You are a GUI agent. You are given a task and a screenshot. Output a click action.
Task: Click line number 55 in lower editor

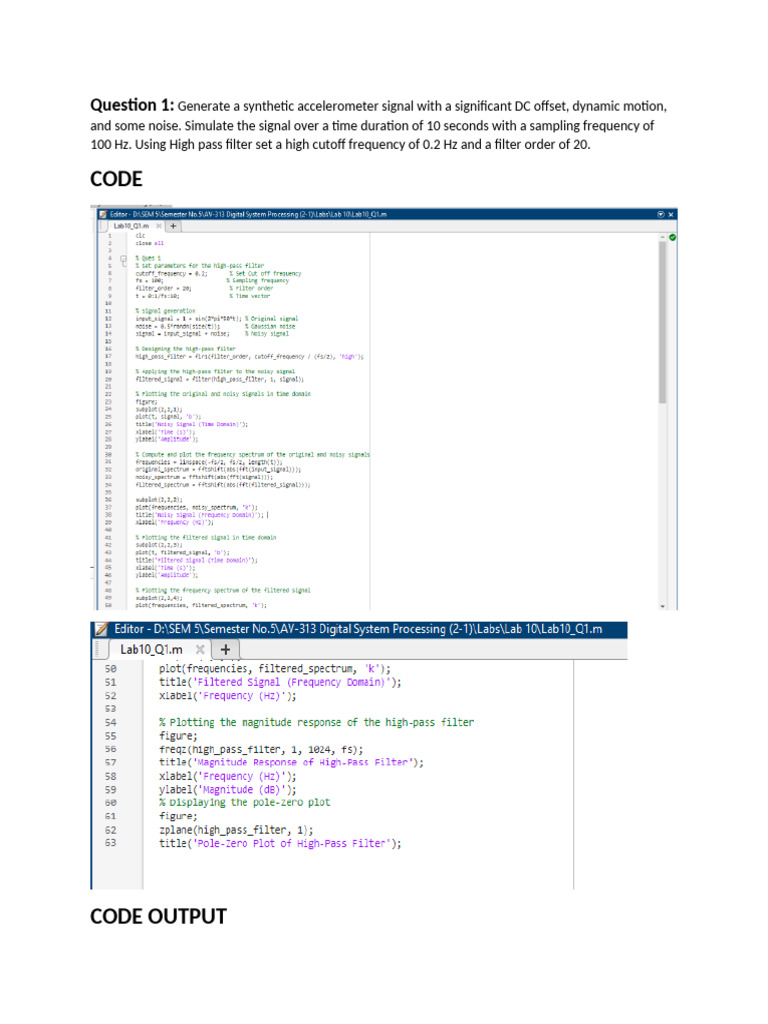pyautogui.click(x=110, y=736)
